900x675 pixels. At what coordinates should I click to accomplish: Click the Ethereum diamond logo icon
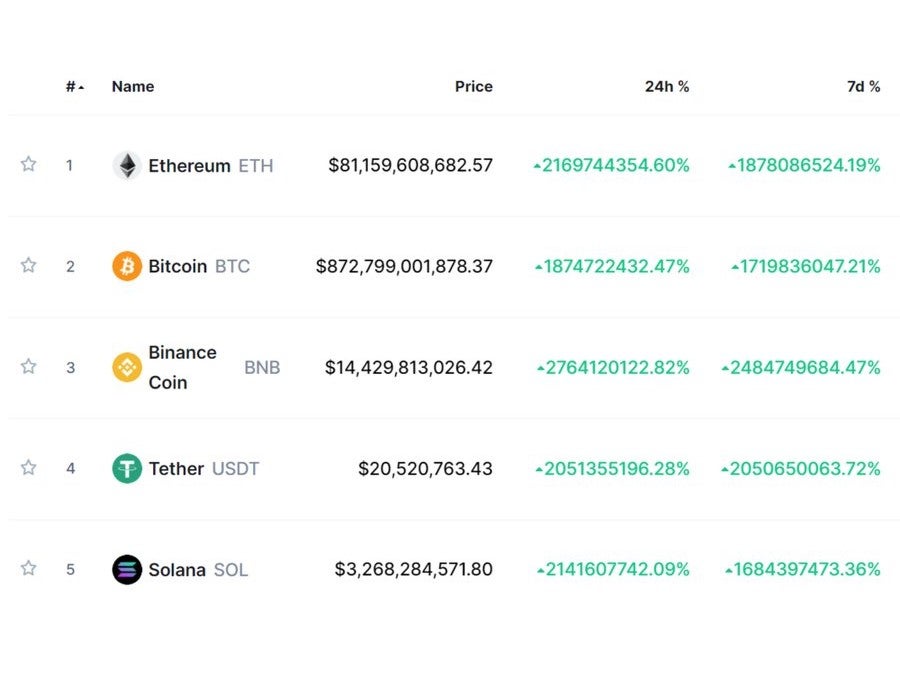point(127,166)
